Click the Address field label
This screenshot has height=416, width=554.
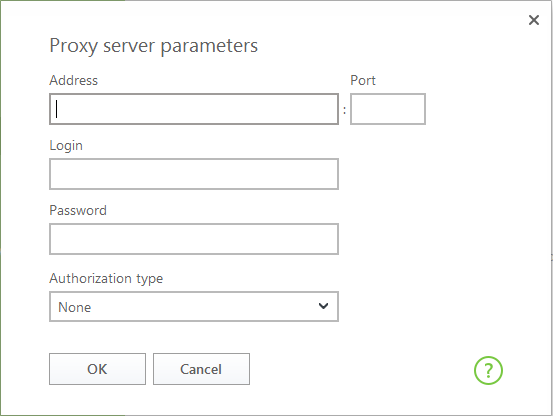click(73, 80)
